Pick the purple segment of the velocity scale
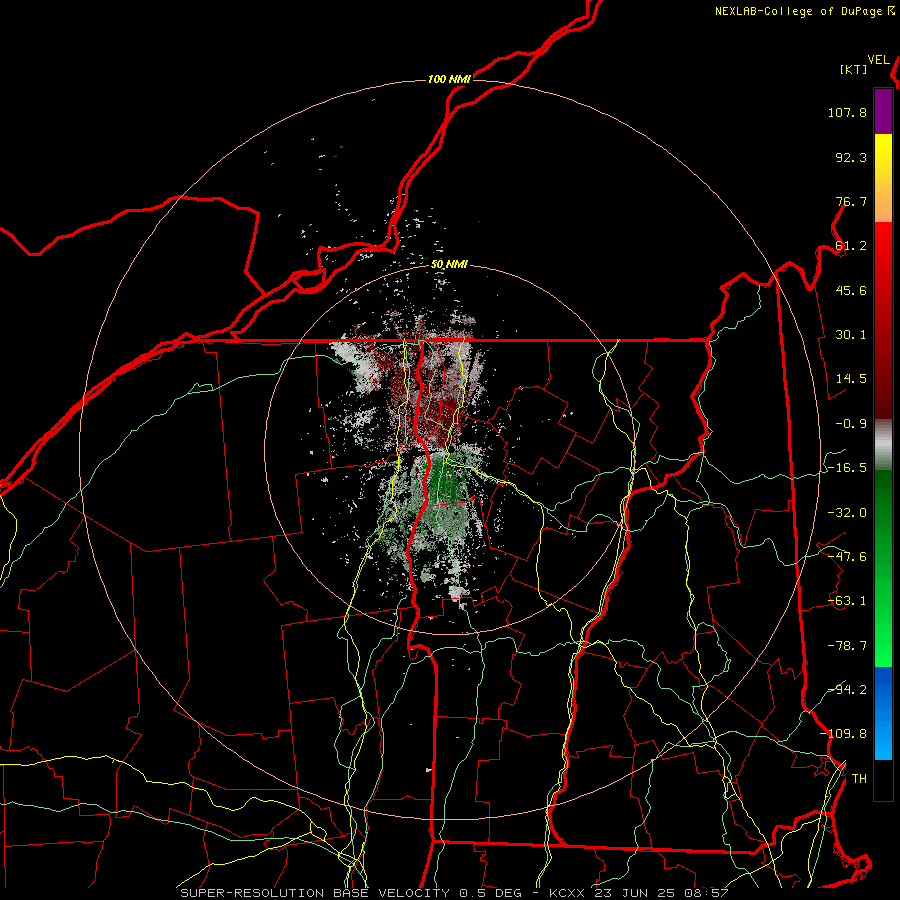 pyautogui.click(x=883, y=111)
